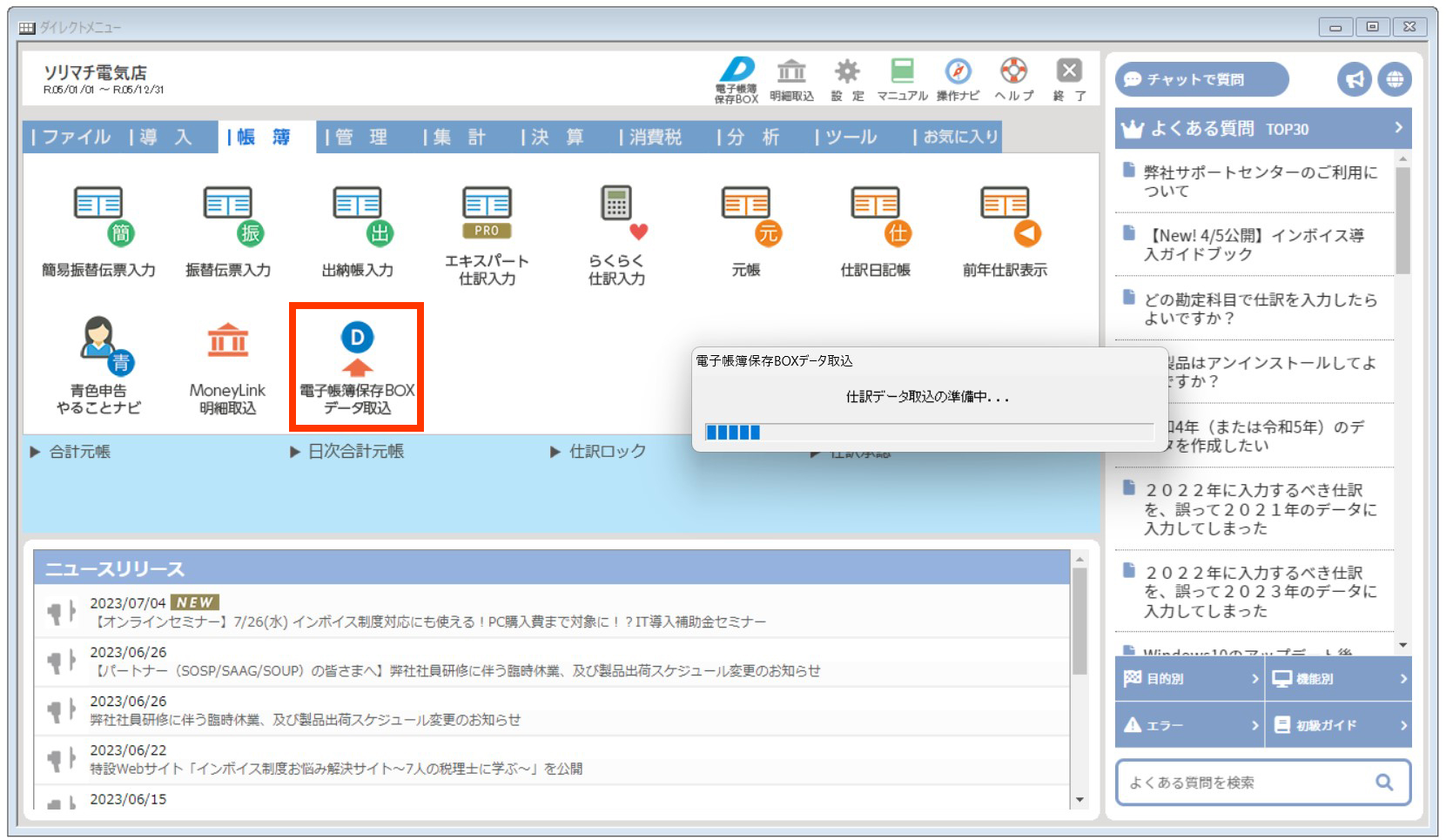Launch 操作ナビ compass icon
The image size is (1446, 840).
958,80
